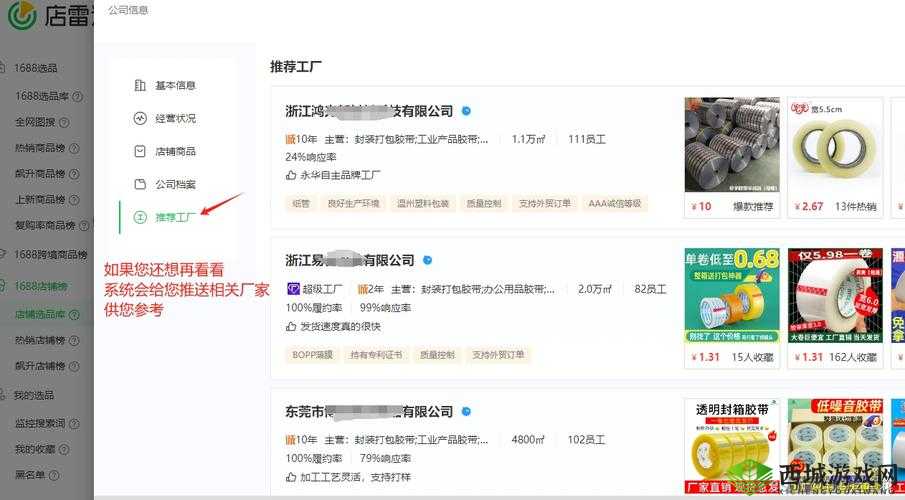
Task: Open 黑名单 in the sidebar
Action: [x=30, y=475]
